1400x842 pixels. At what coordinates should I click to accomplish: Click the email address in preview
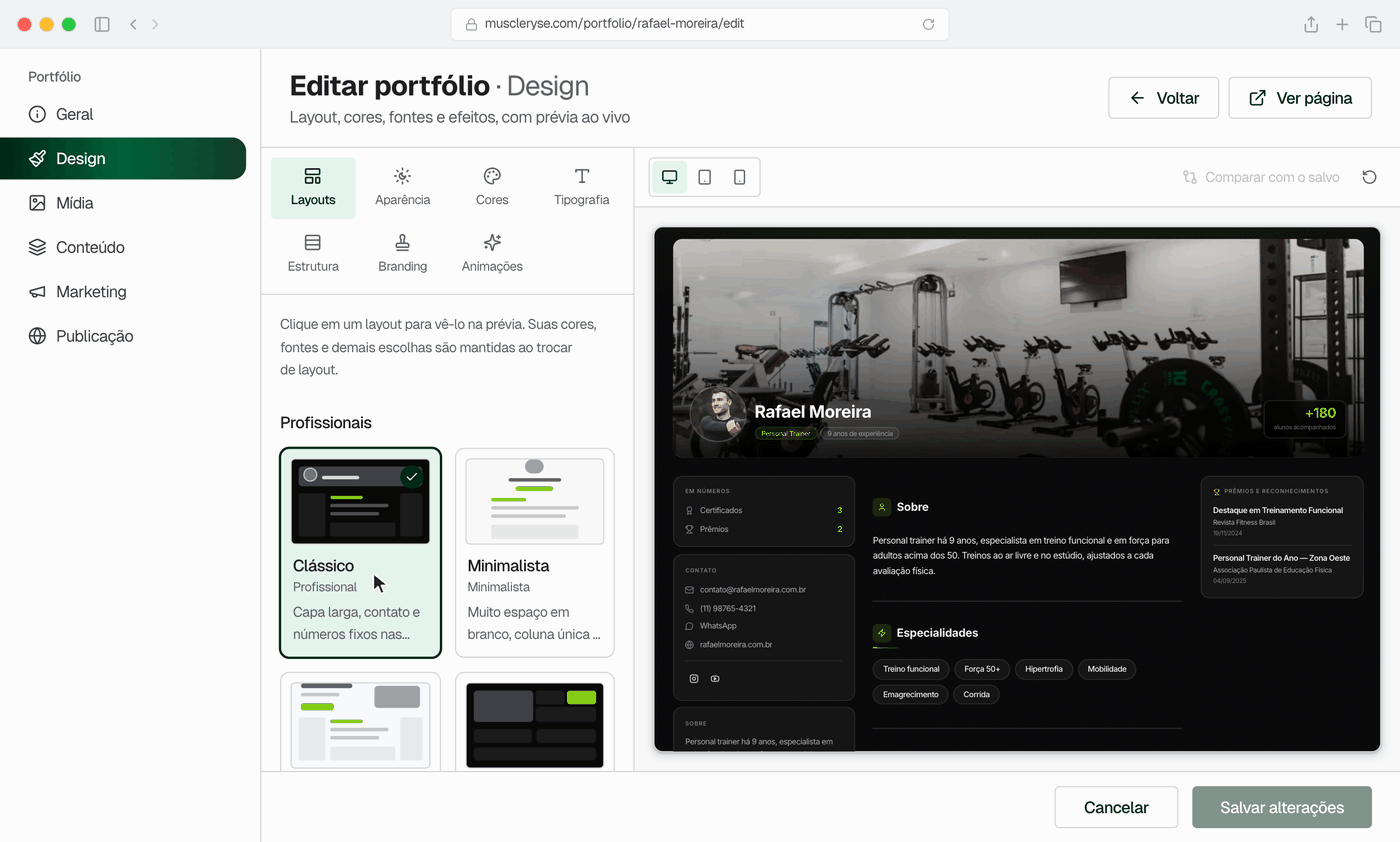[753, 590]
